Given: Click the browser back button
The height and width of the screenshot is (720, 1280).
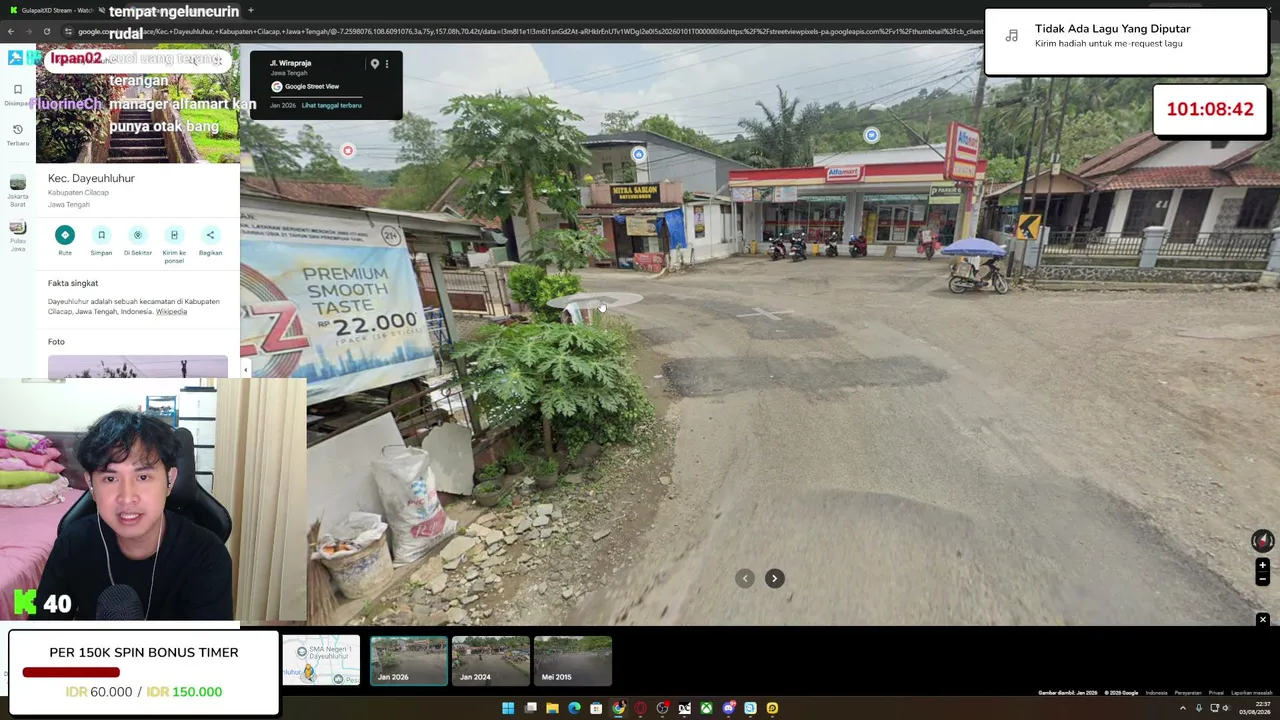Looking at the screenshot, I should [x=11, y=31].
